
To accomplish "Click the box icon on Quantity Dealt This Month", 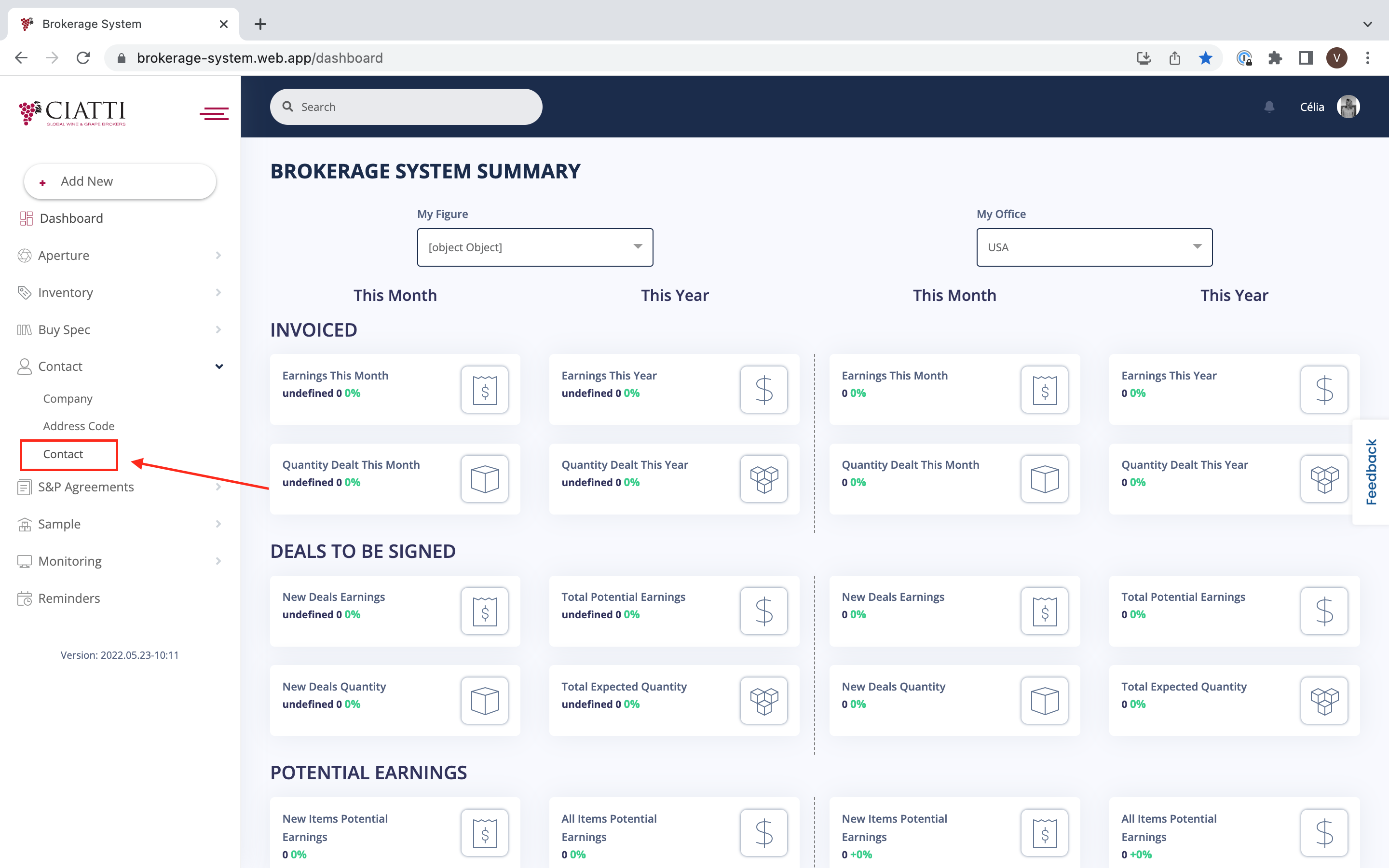I will 484,479.
